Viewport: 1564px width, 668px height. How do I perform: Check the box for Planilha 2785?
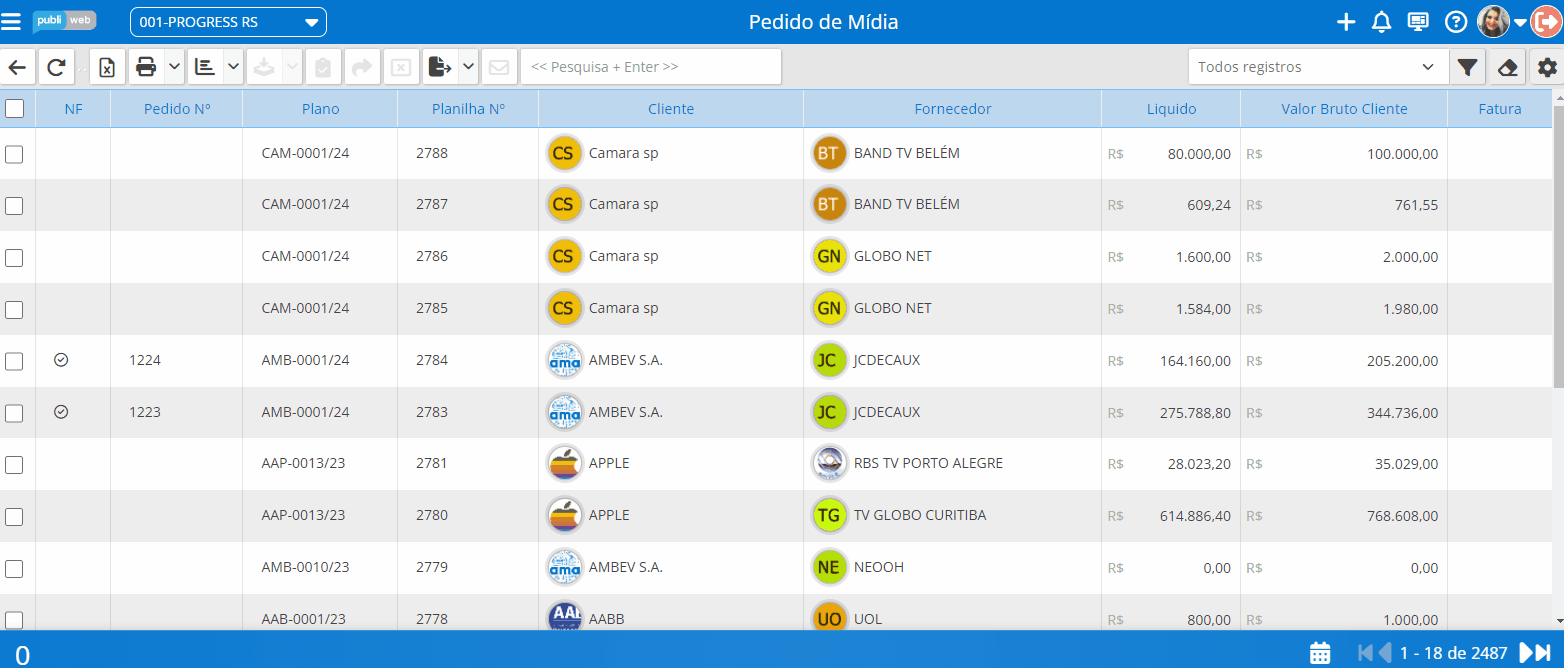(x=14, y=310)
